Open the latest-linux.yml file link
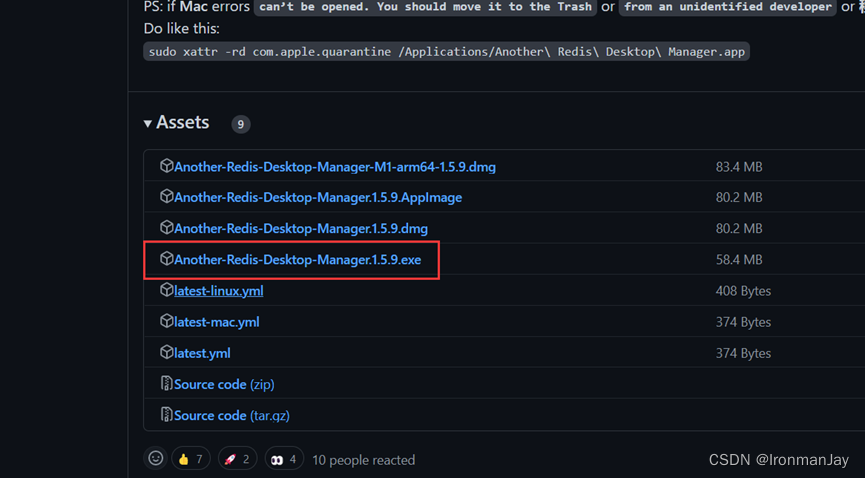Viewport: 865px width, 478px height. [218, 291]
